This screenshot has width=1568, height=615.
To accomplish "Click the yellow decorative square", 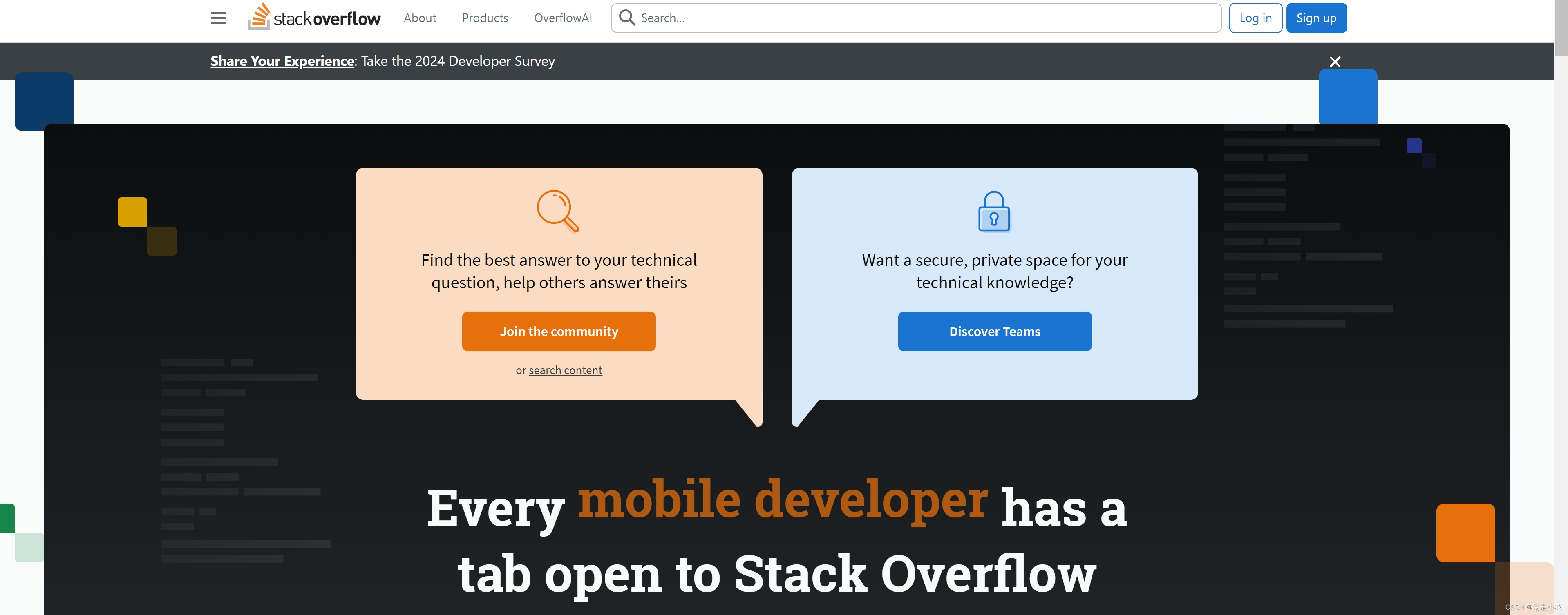I will click(x=132, y=212).
